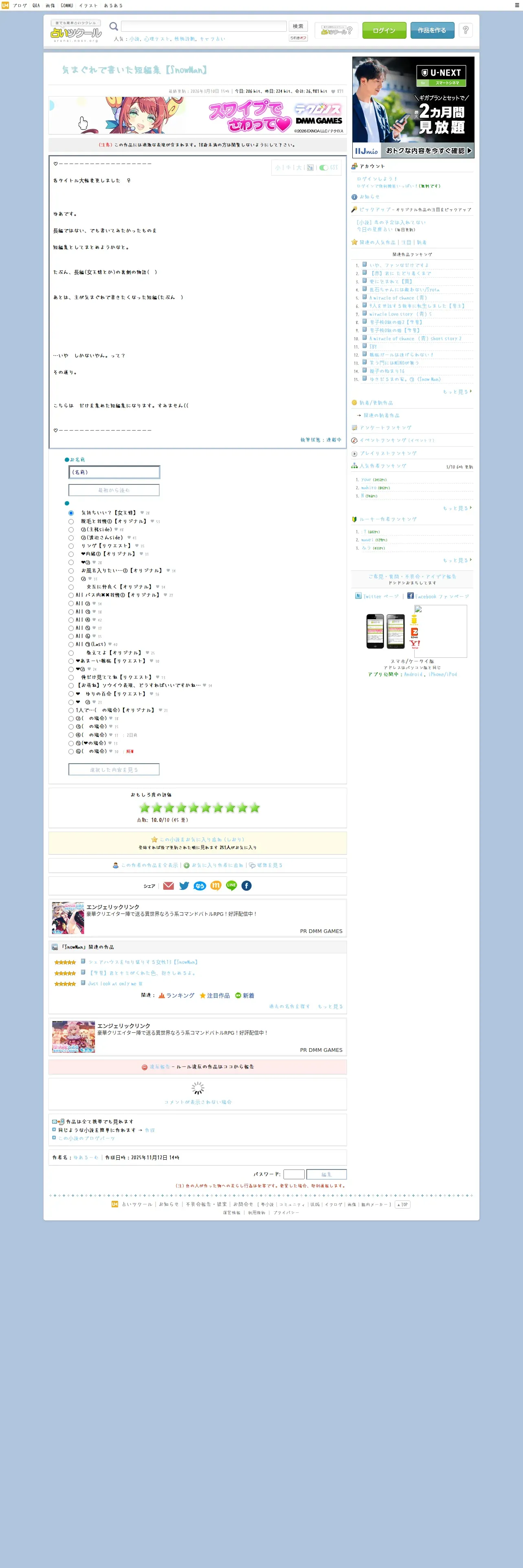Click the question mark help button
Image resolution: width=523 pixels, height=1568 pixels.
465,30
